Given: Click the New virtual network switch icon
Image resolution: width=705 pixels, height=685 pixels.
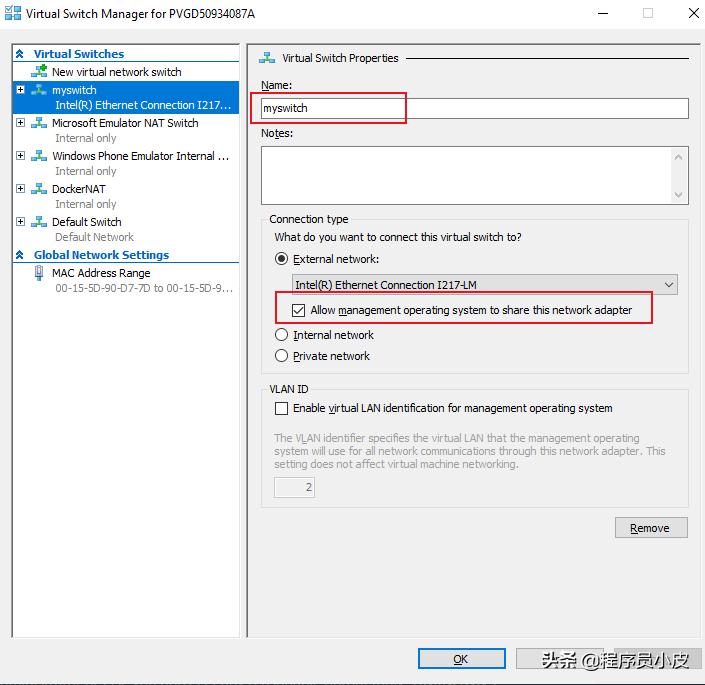Looking at the screenshot, I should click(39, 71).
